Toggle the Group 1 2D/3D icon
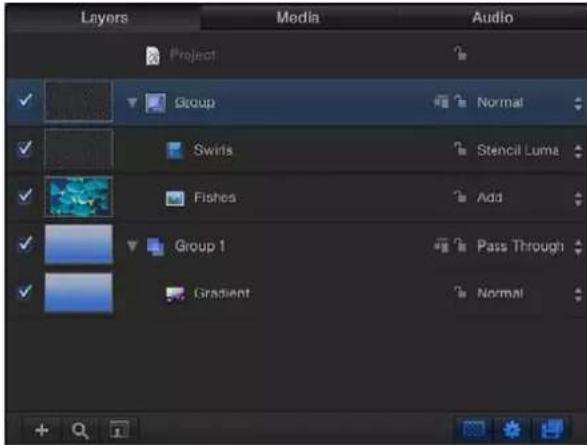The width and height of the screenshot is (587, 445). (441, 246)
